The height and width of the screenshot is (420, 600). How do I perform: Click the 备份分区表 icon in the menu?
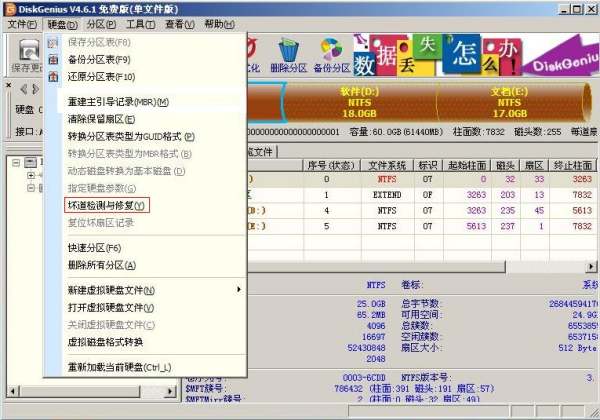coord(53,60)
